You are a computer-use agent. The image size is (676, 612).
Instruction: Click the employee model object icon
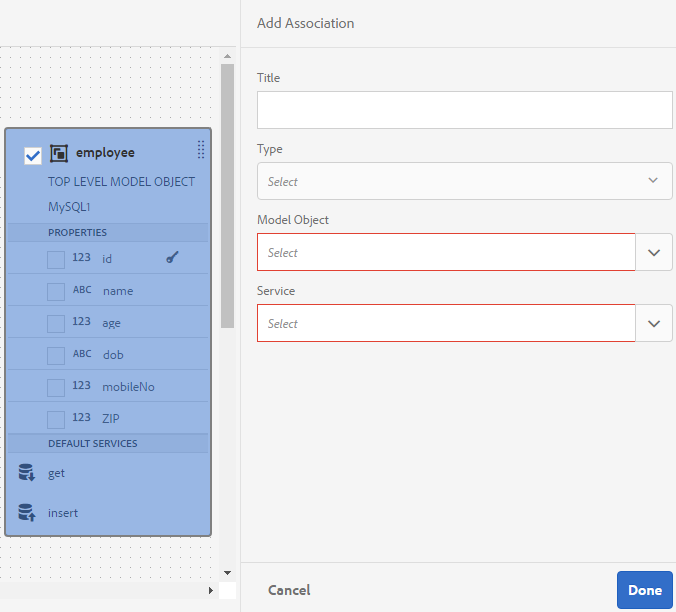click(59, 153)
